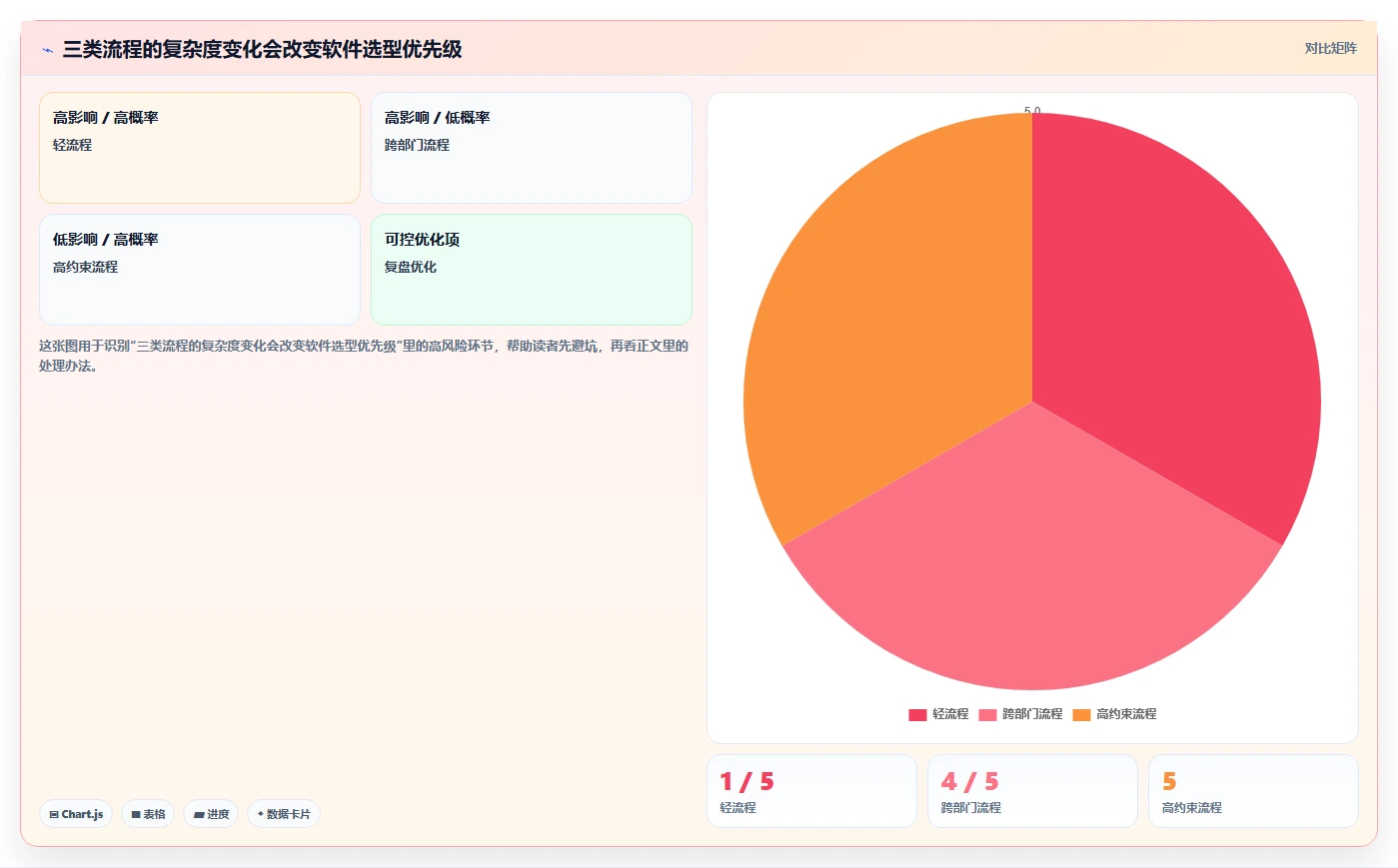
Task: Click the 对比矩阵 label in header
Action: 1330,48
